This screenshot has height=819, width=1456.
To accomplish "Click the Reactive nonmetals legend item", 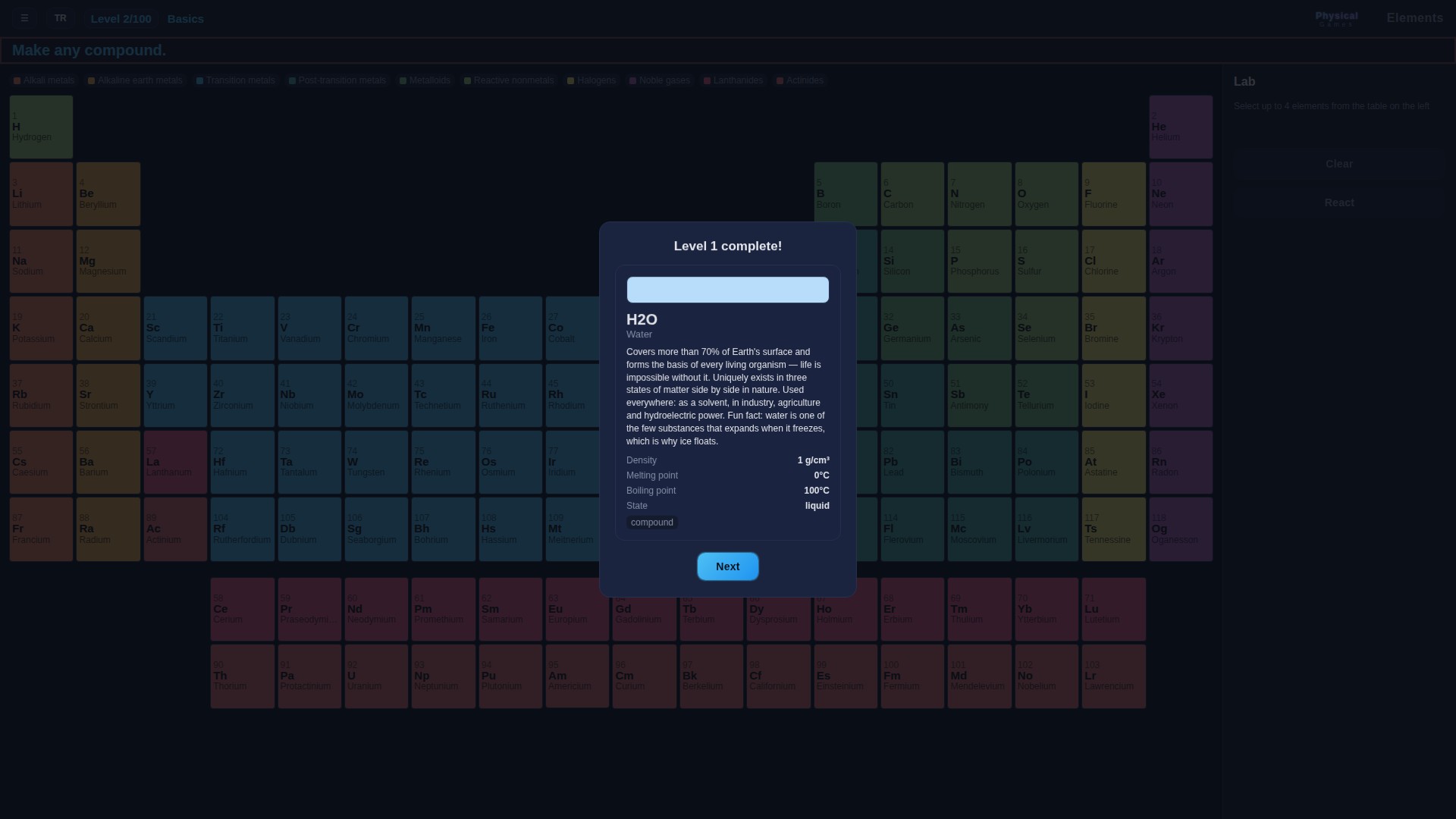I will [x=509, y=80].
